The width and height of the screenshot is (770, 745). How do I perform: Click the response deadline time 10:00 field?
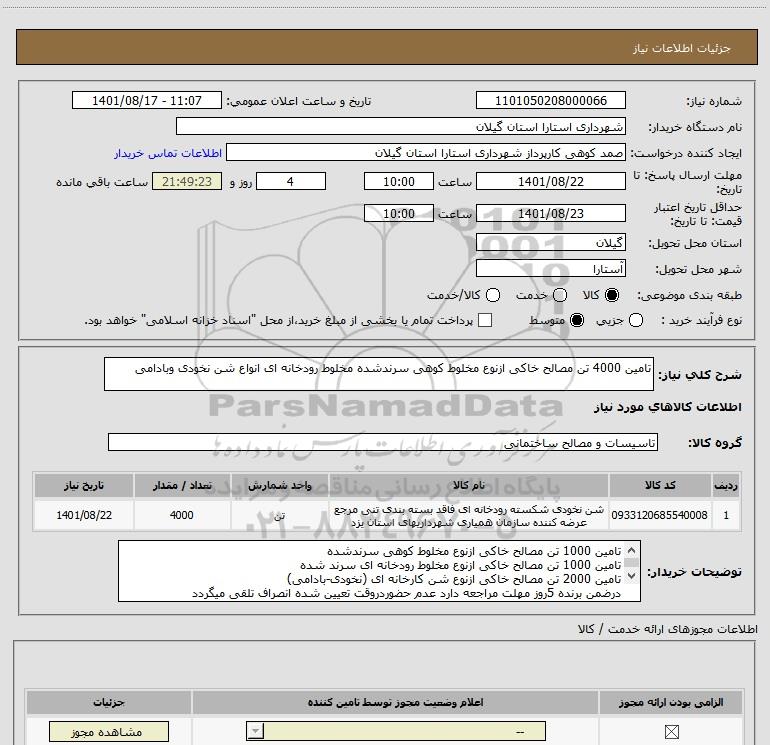[399, 181]
